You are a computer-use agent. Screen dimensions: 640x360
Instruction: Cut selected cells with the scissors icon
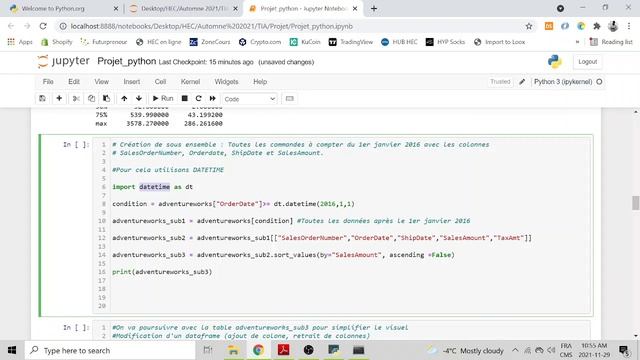76,98
